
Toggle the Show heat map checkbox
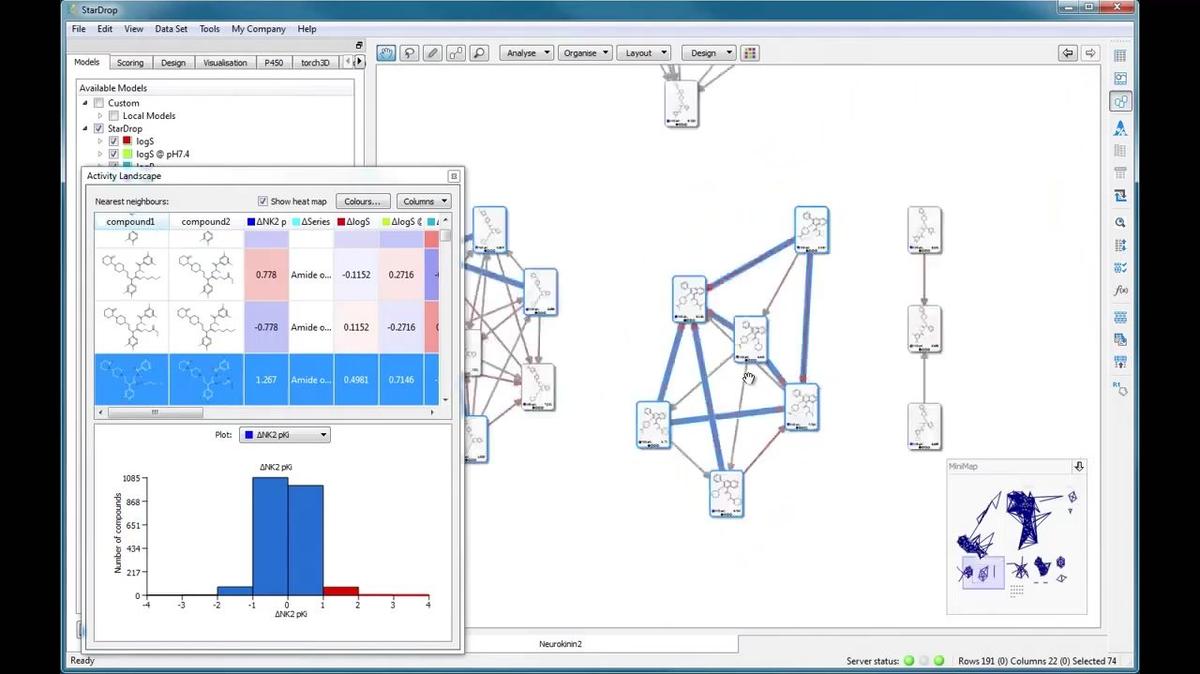point(262,200)
